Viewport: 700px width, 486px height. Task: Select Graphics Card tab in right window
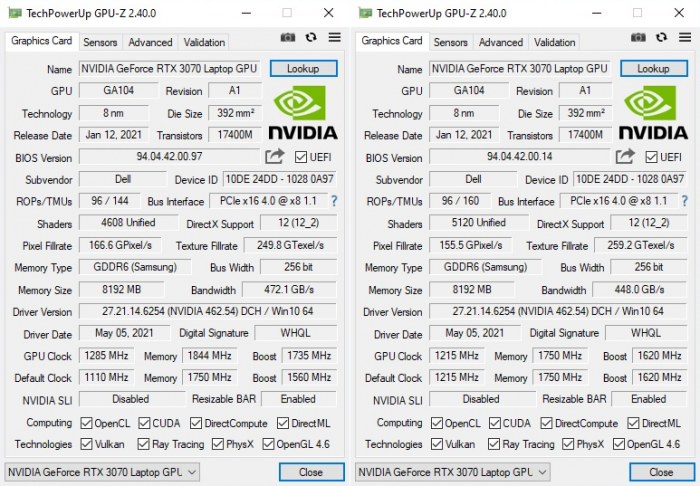coord(392,41)
